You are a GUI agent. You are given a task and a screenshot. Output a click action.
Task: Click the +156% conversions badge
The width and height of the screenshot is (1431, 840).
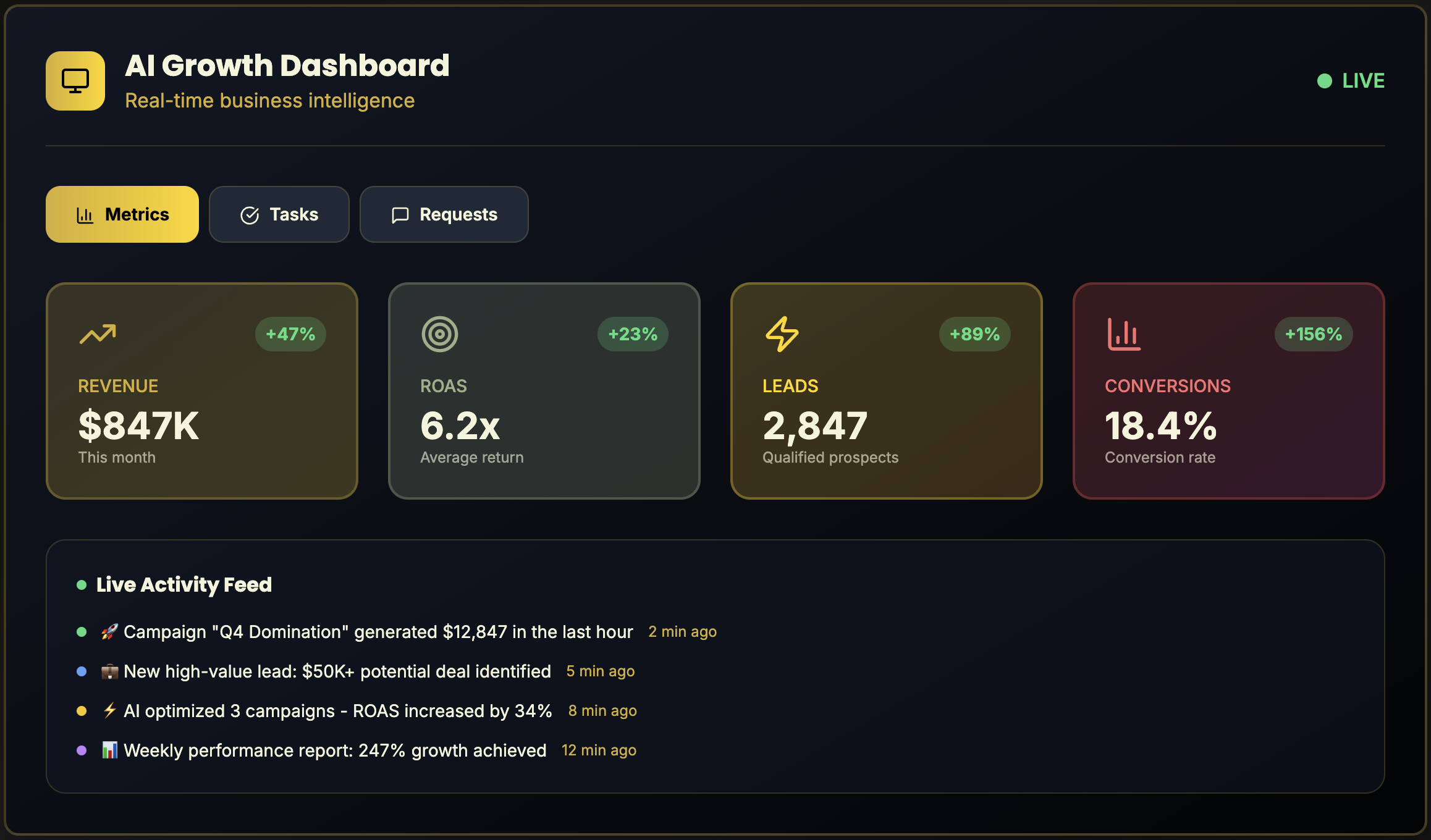(x=1313, y=334)
